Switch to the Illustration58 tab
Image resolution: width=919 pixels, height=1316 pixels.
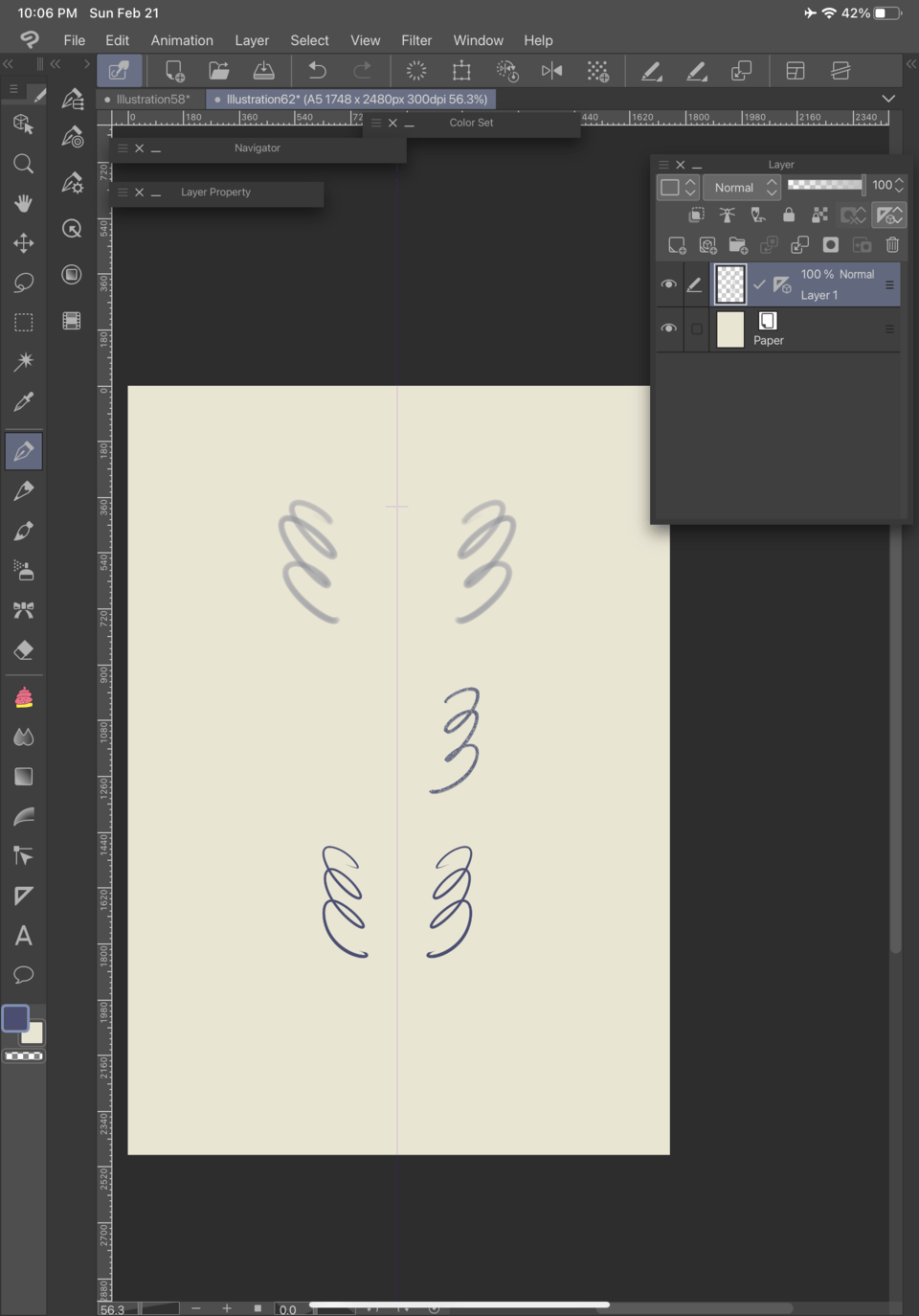151,99
